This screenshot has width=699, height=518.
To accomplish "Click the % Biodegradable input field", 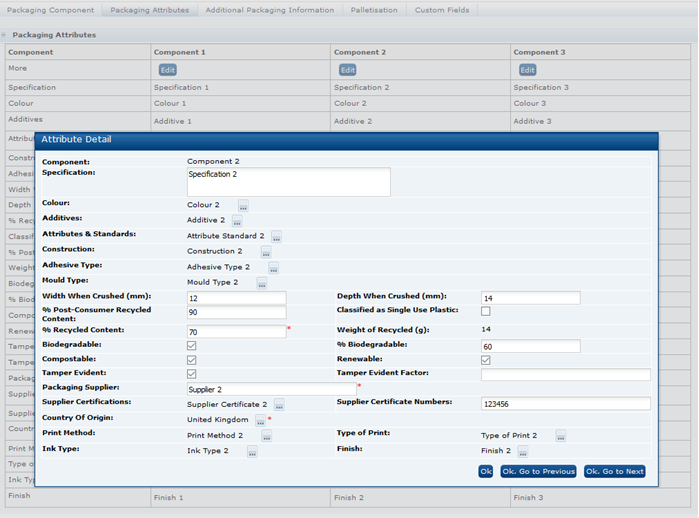I will [x=530, y=346].
